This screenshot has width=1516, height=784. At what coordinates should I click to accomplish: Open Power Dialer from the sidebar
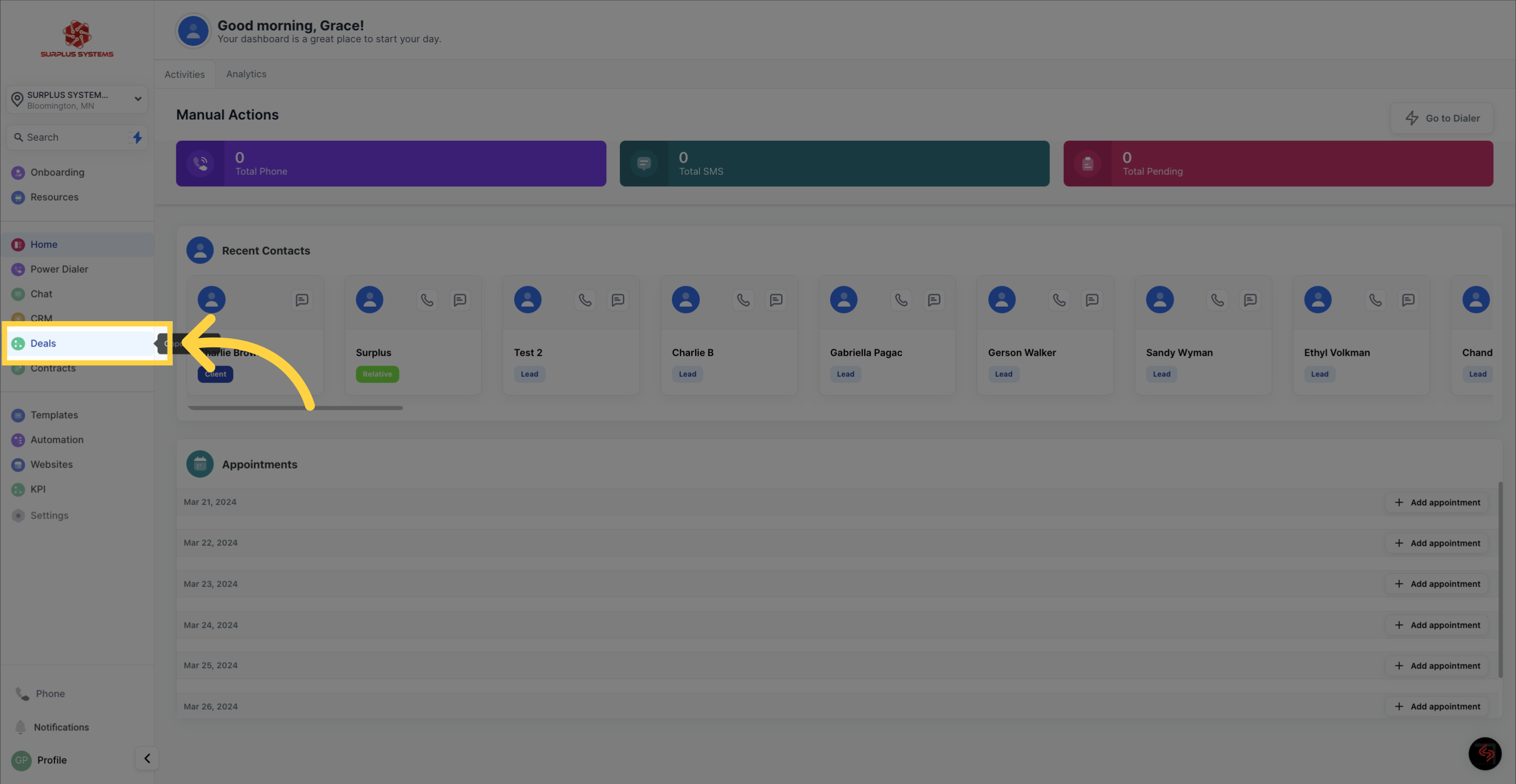[x=59, y=269]
